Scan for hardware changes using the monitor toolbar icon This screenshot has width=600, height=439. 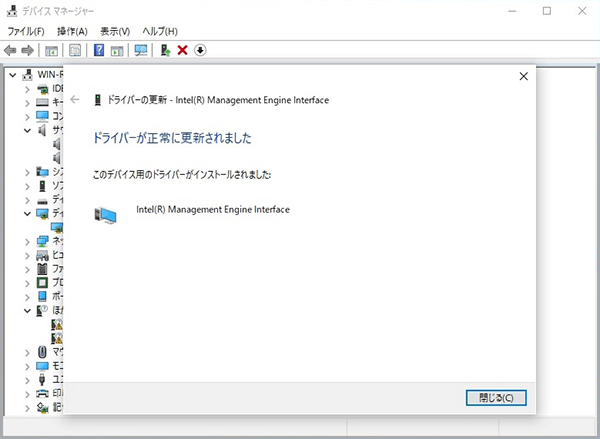pos(141,50)
